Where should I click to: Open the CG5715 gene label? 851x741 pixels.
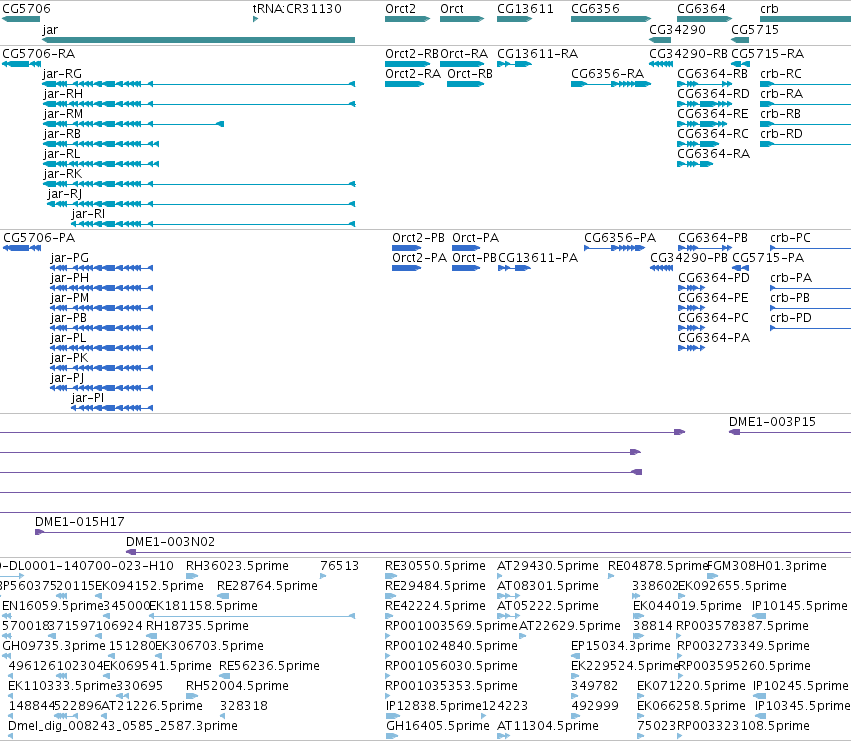tap(755, 29)
